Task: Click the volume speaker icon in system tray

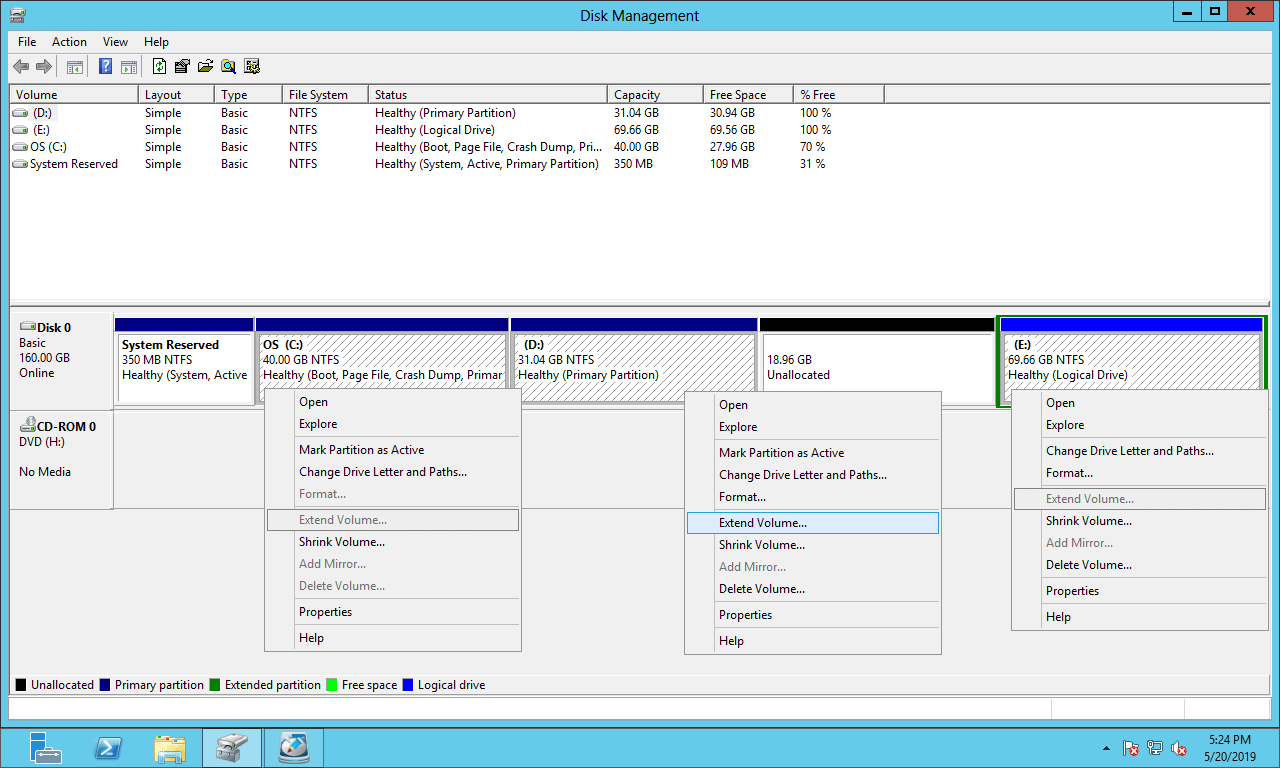Action: (1179, 748)
